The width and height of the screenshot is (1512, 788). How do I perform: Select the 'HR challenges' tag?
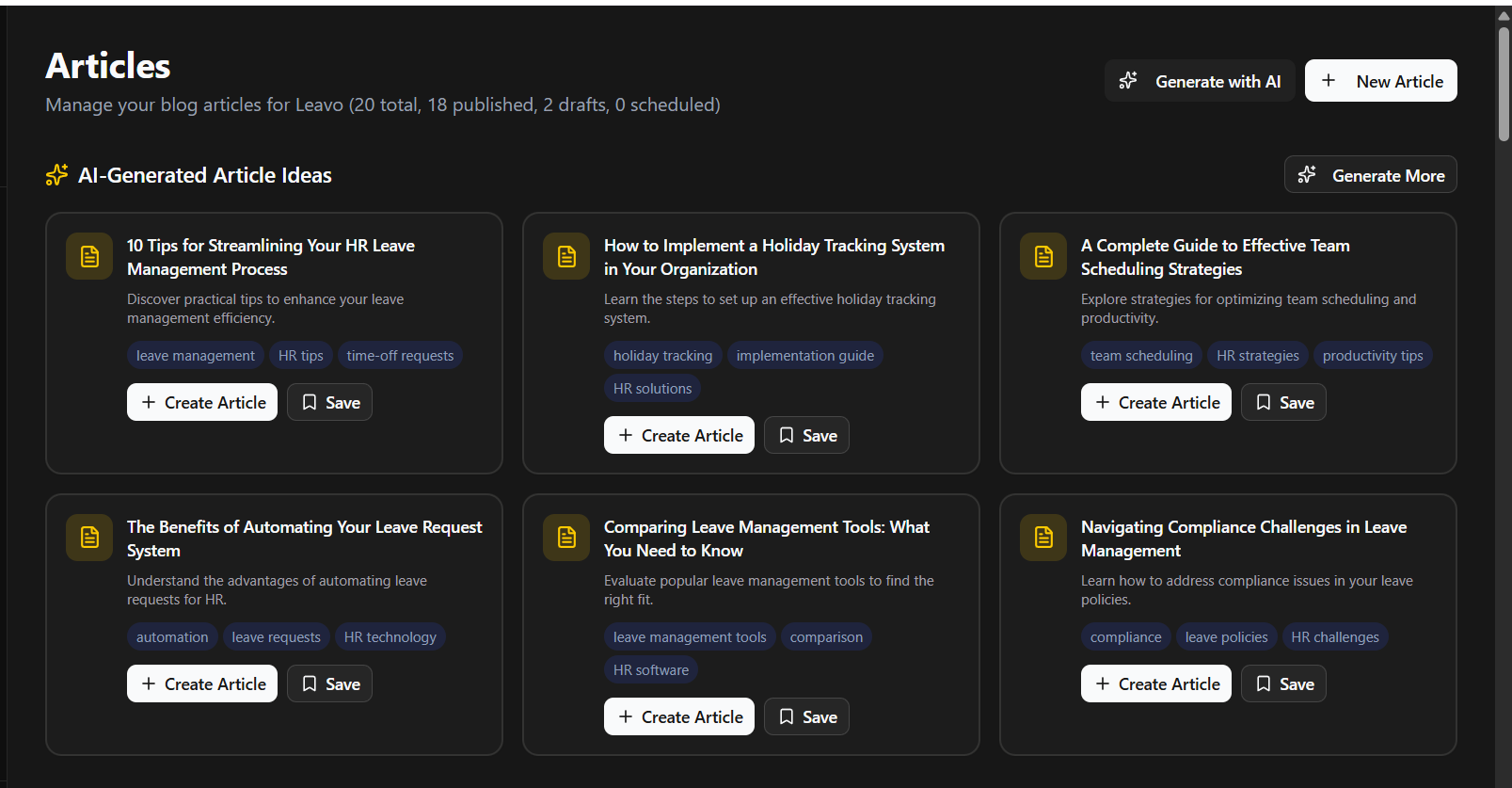(1335, 636)
